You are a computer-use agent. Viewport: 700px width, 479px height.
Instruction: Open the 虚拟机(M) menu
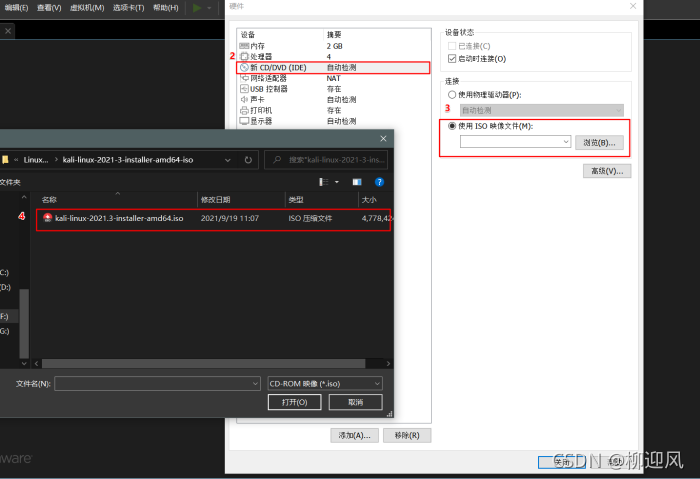click(87, 8)
